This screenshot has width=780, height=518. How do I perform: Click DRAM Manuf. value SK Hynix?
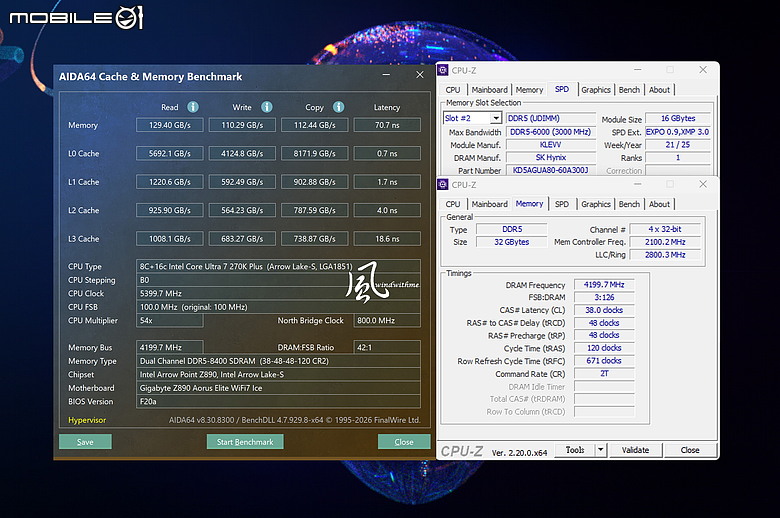coord(551,157)
